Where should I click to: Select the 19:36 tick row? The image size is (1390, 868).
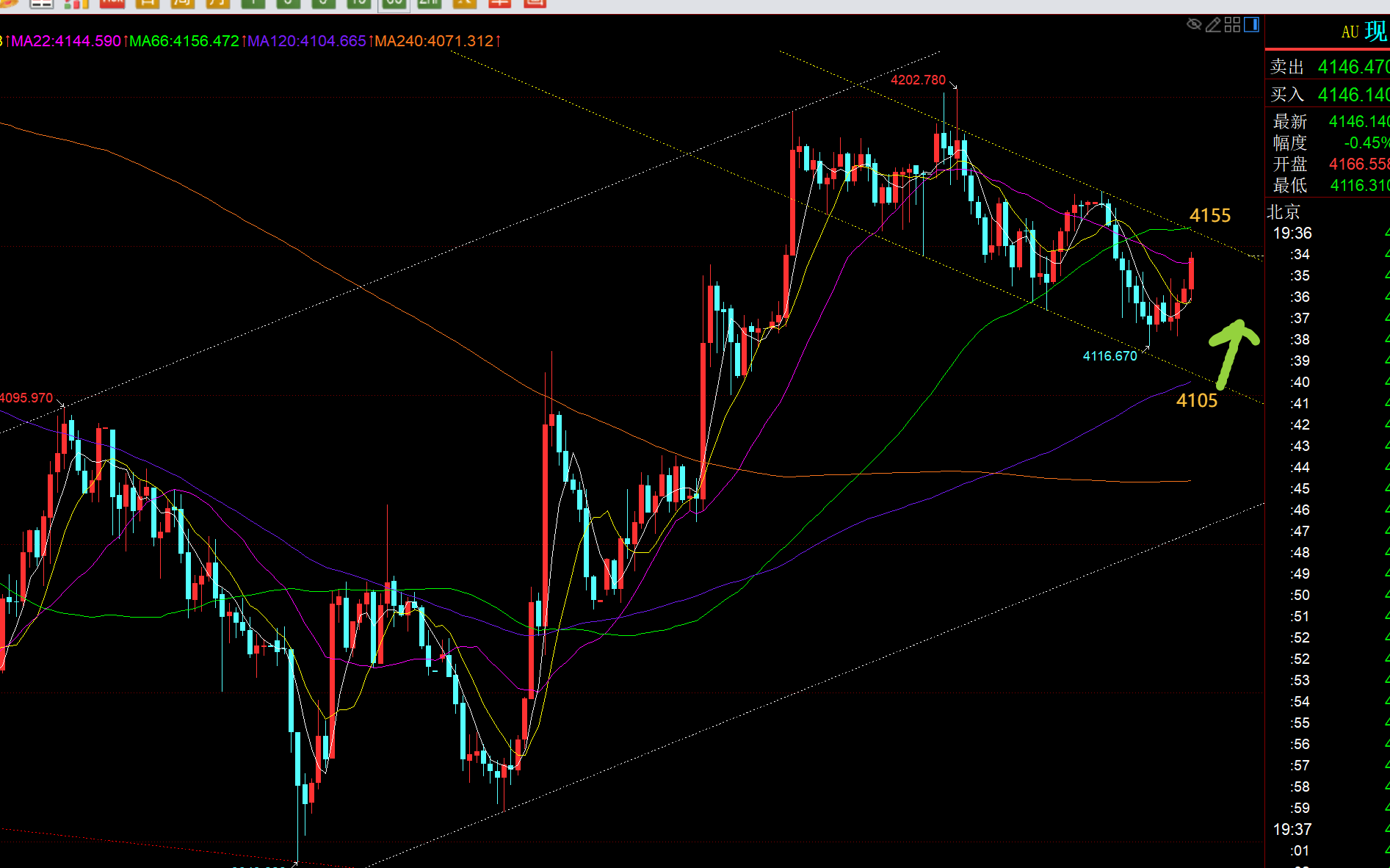pos(1328,234)
